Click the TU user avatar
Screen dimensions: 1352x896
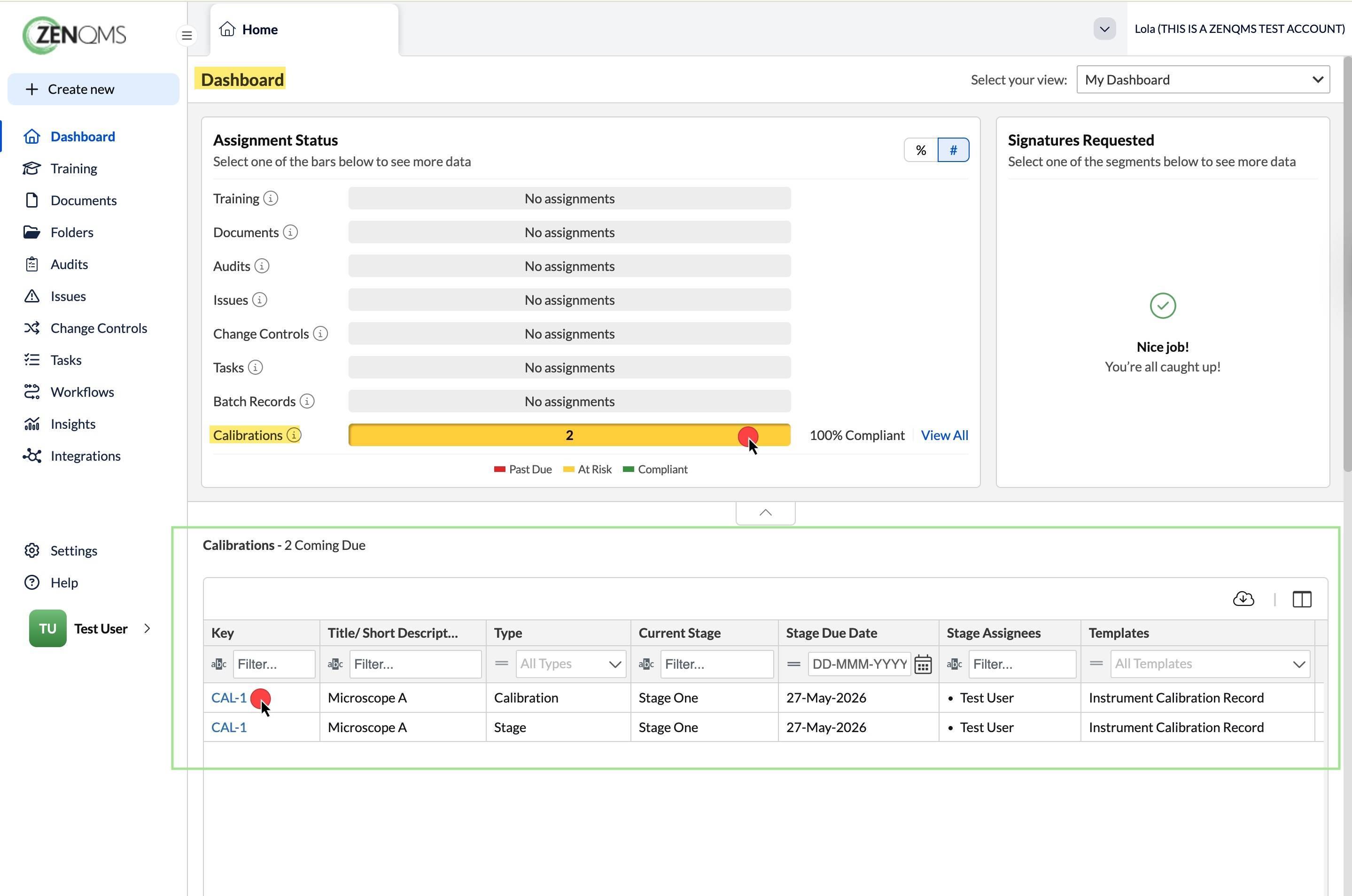(x=47, y=628)
